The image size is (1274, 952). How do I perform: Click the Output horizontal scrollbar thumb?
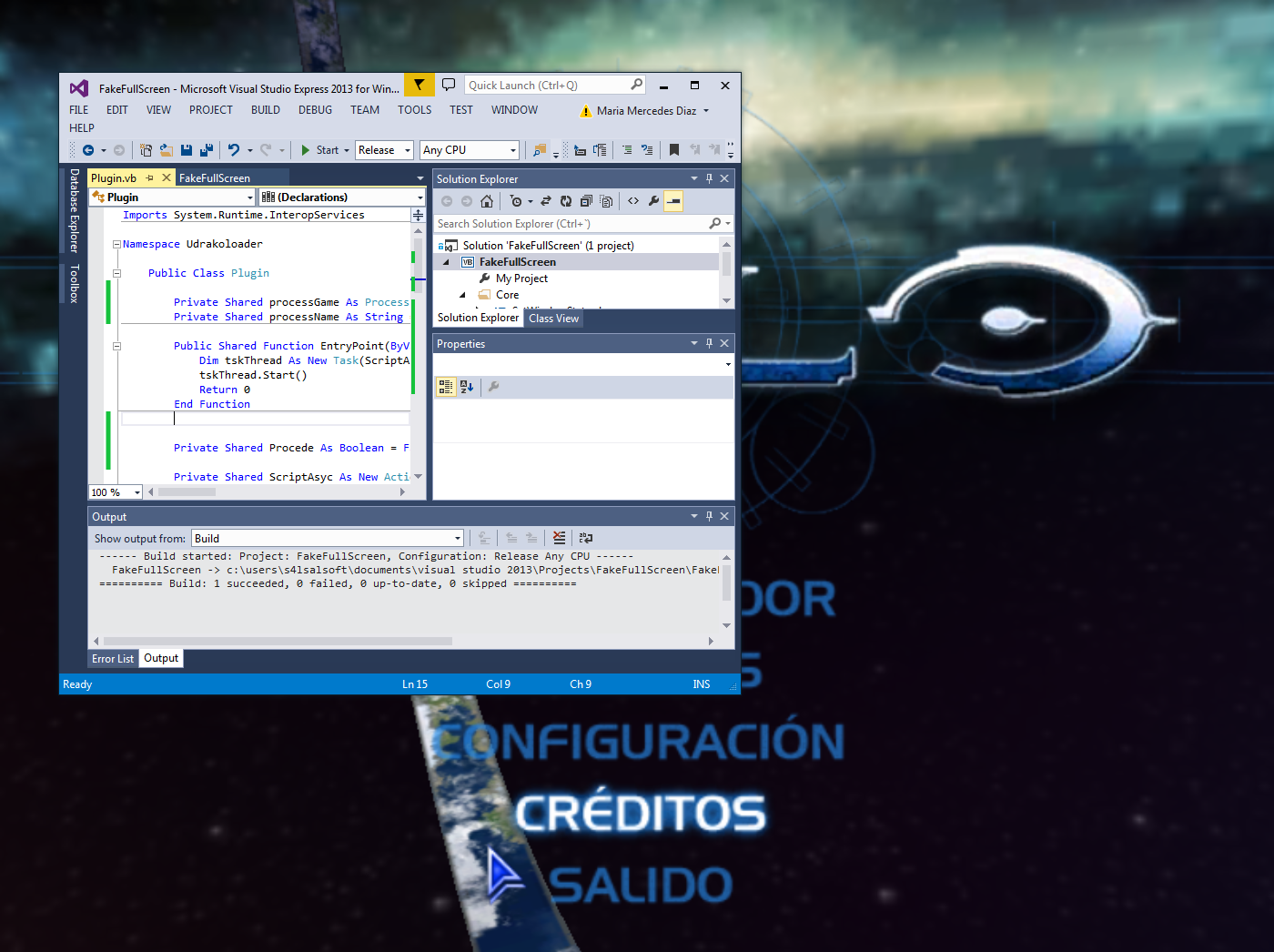pyautogui.click(x=278, y=641)
